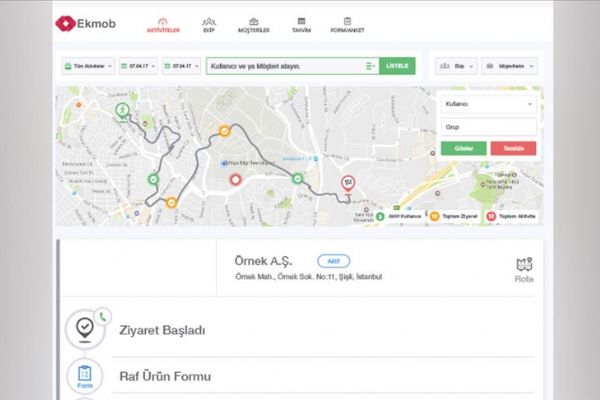Click the red circle marker on map
The image size is (600, 400).
tap(236, 180)
